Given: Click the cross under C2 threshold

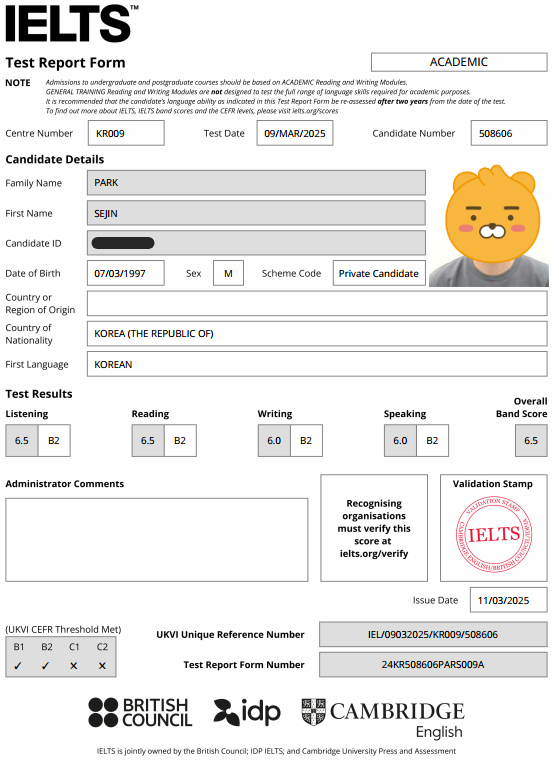Looking at the screenshot, I should tap(102, 665).
